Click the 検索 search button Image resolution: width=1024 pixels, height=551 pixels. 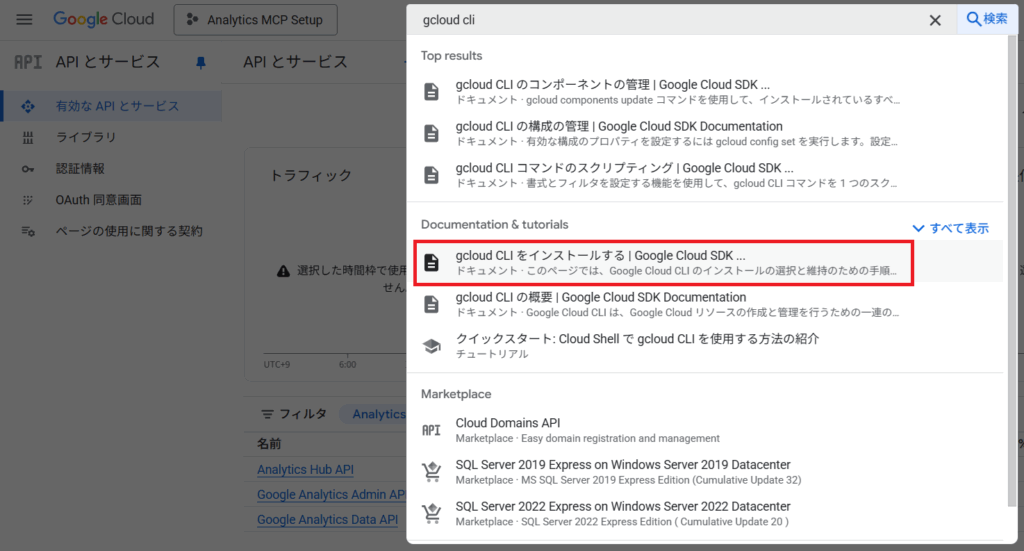[987, 19]
